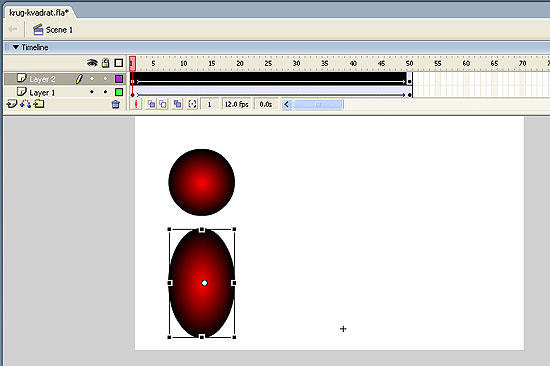This screenshot has height=366, width=550.
Task: Toggle lock all layers padlock icon
Action: (x=106, y=63)
